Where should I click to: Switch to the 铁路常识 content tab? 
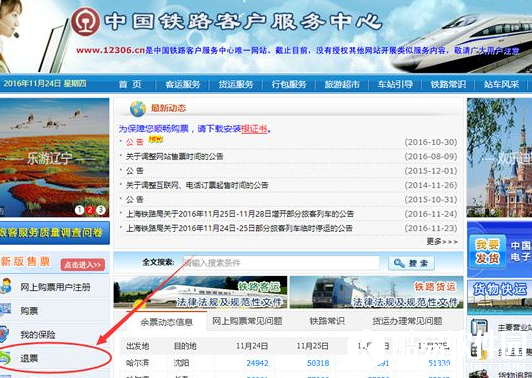(x=327, y=321)
